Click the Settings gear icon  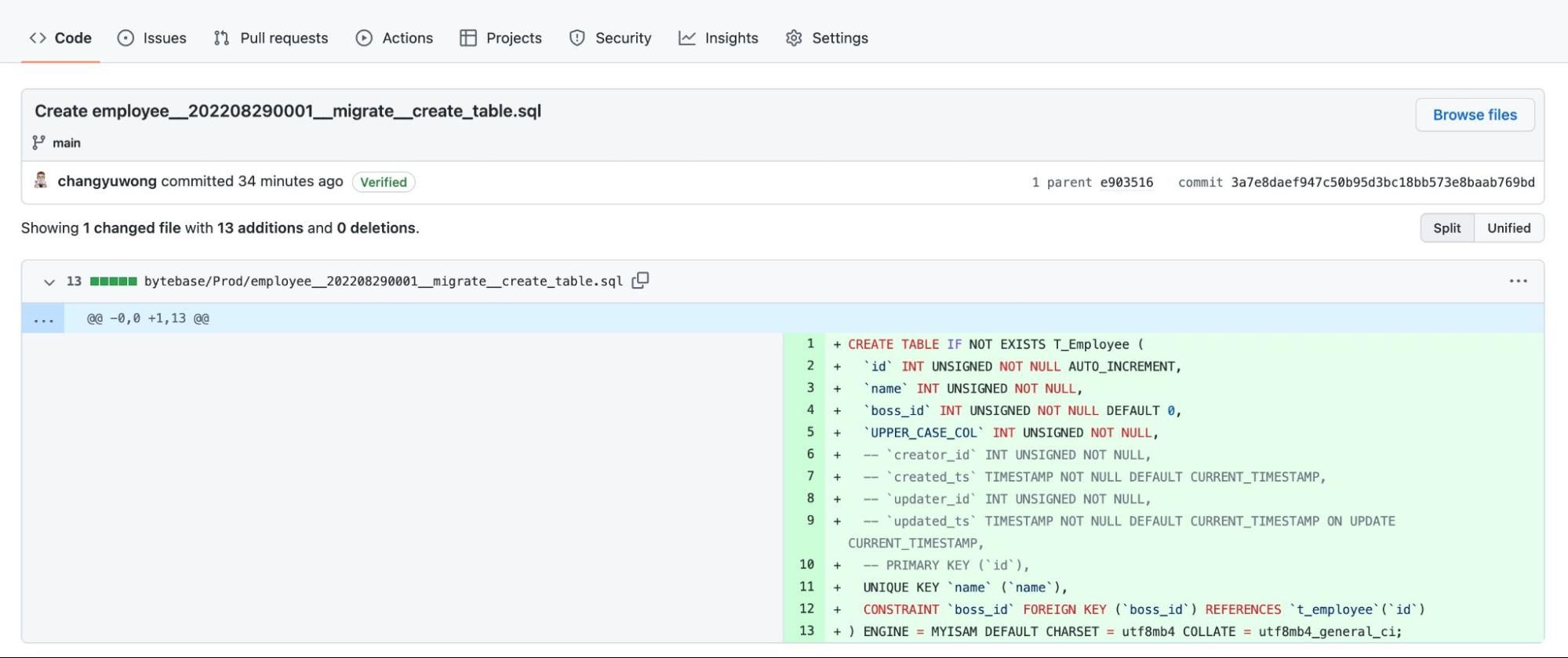[794, 38]
